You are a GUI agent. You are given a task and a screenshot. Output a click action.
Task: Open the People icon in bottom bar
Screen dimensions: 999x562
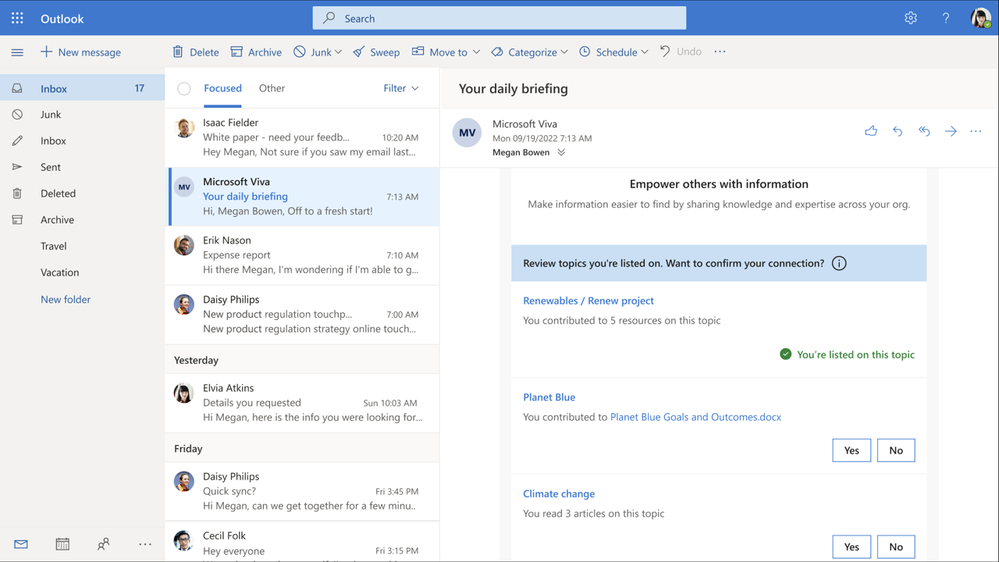coord(103,544)
